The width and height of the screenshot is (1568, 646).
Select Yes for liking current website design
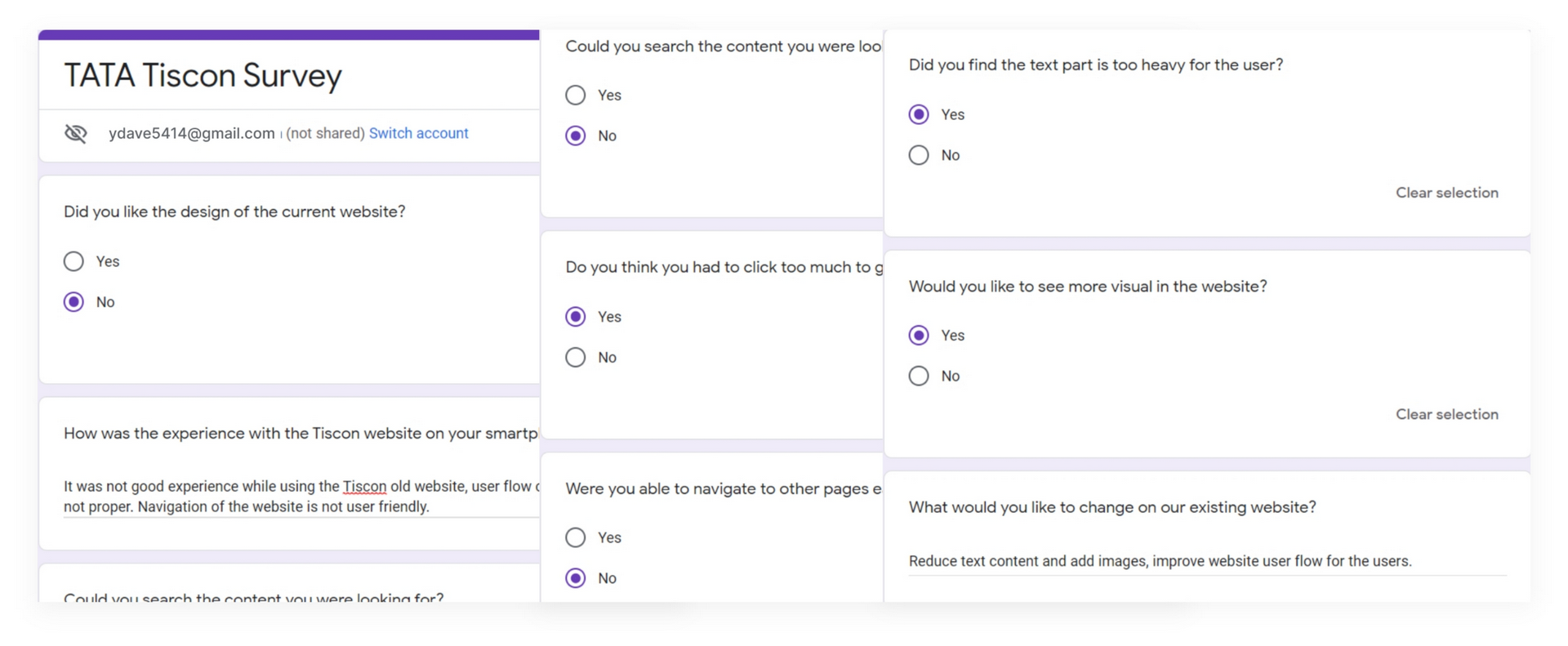click(x=73, y=261)
